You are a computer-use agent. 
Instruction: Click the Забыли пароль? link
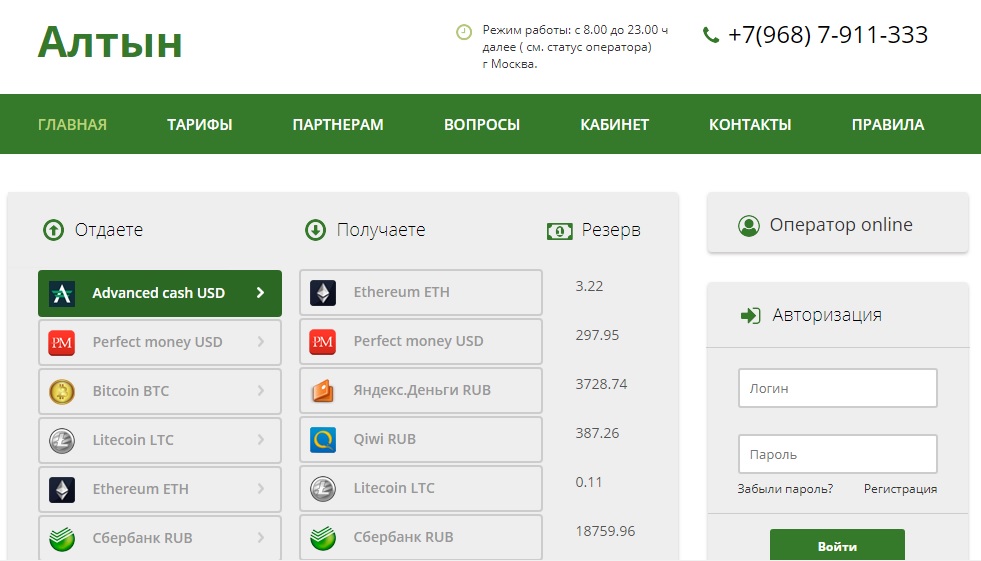(785, 489)
